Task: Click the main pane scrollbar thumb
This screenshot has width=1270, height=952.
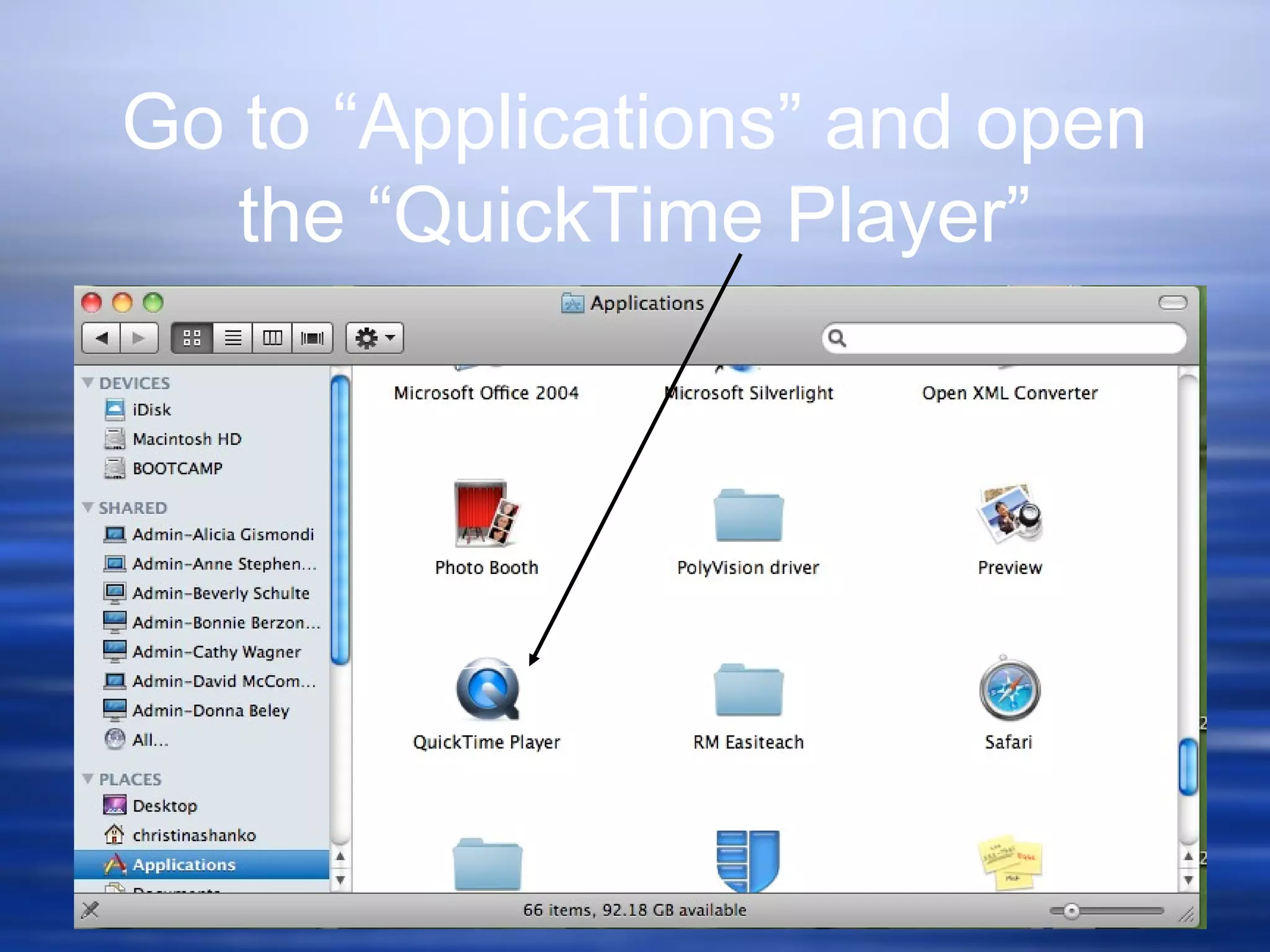Action: 1188,766
